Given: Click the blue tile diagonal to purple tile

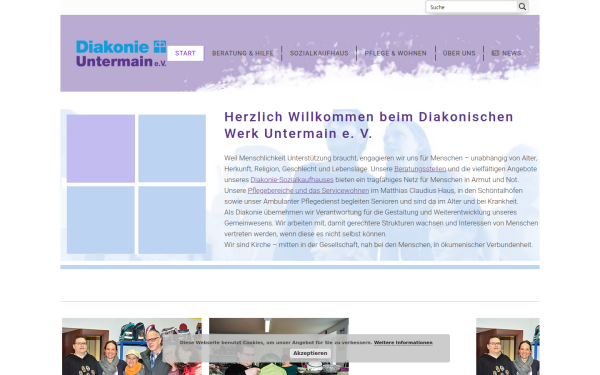Looking at the screenshot, I should pyautogui.click(x=172, y=220).
